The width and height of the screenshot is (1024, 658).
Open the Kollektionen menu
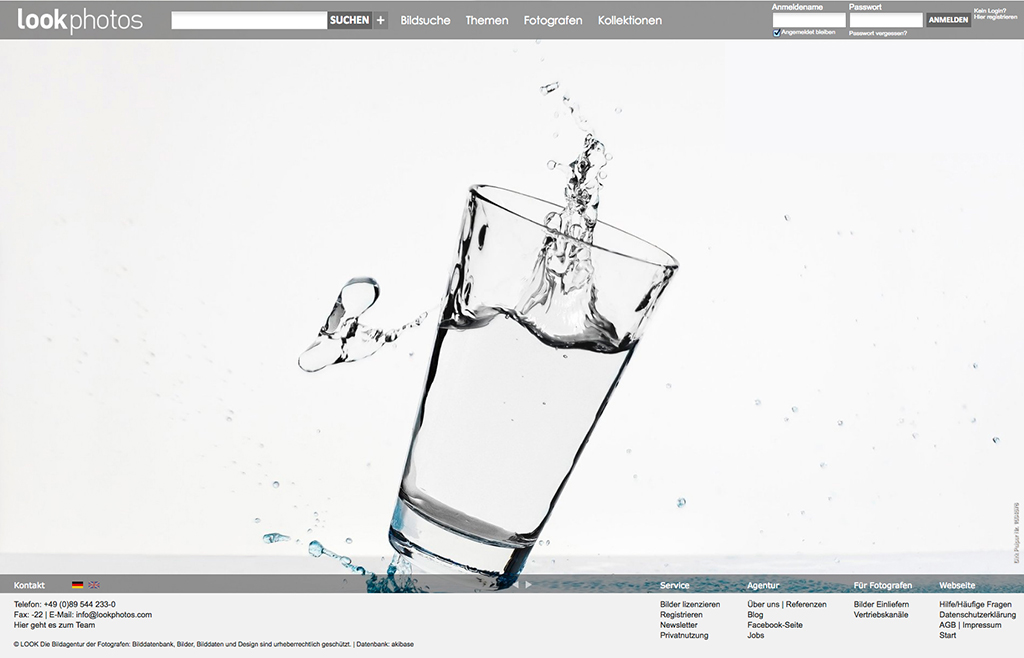[x=630, y=20]
